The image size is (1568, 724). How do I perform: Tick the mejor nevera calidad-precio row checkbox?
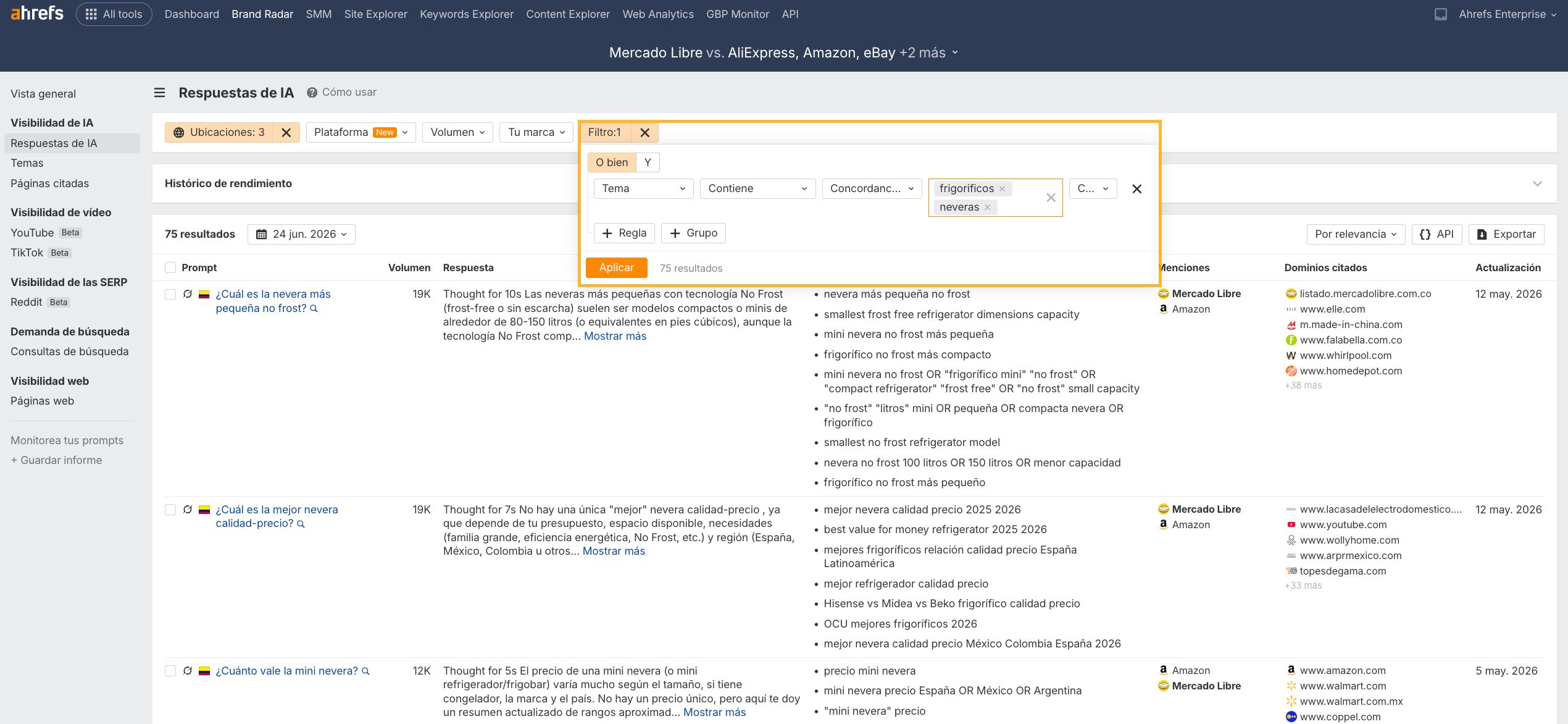point(170,510)
